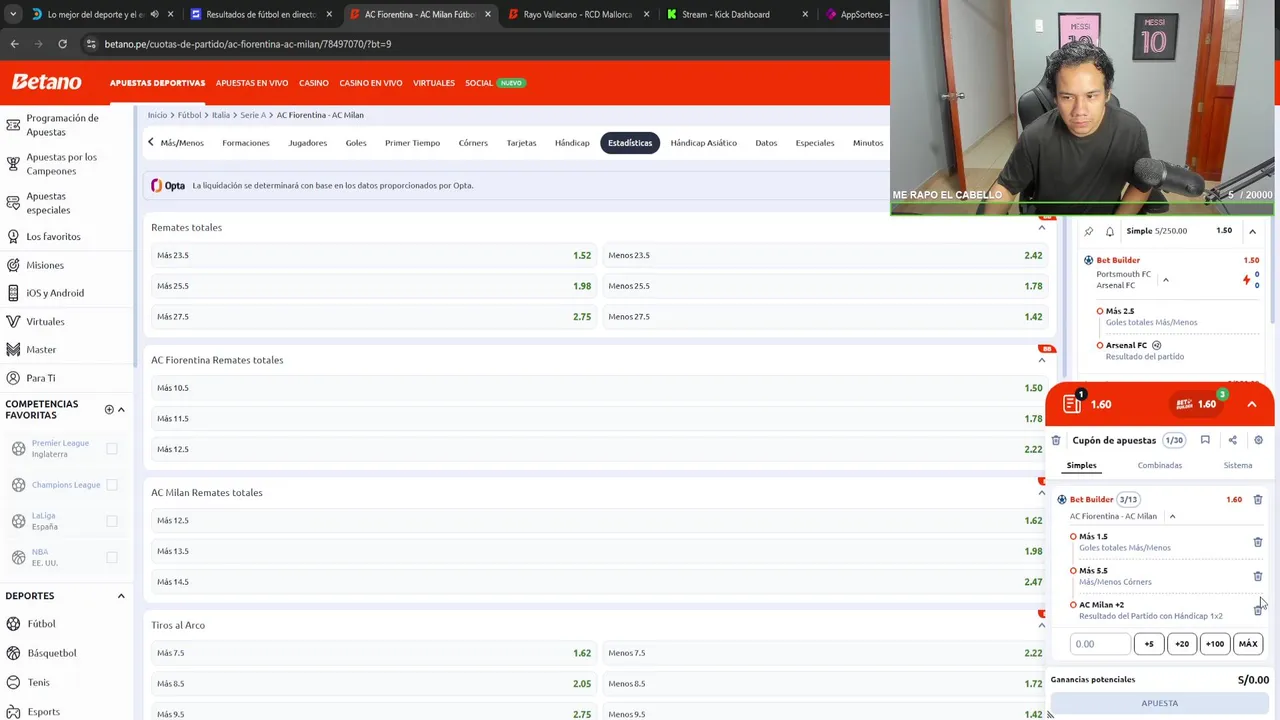Reload the browser page
Viewport: 1280px width, 720px height.
[x=62, y=44]
